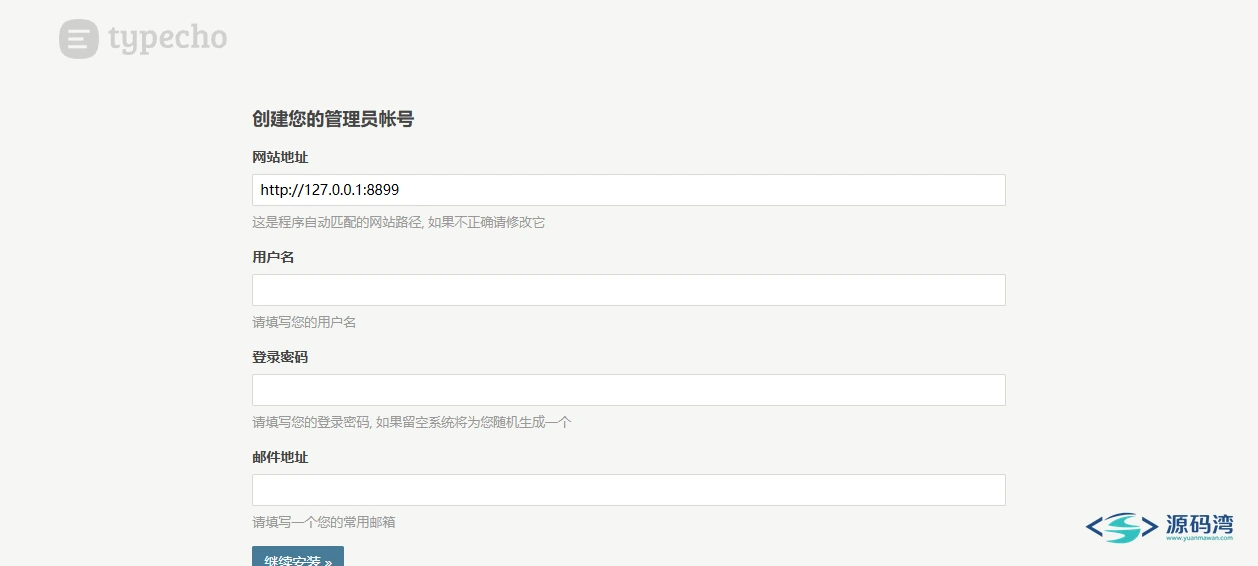The height and width of the screenshot is (566, 1258).
Task: Click the 继续安装 button
Action: (298, 556)
